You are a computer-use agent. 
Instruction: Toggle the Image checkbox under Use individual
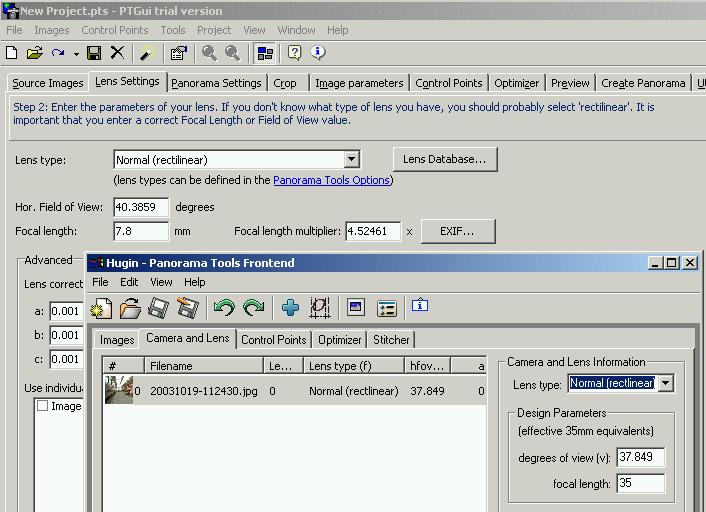coord(43,406)
